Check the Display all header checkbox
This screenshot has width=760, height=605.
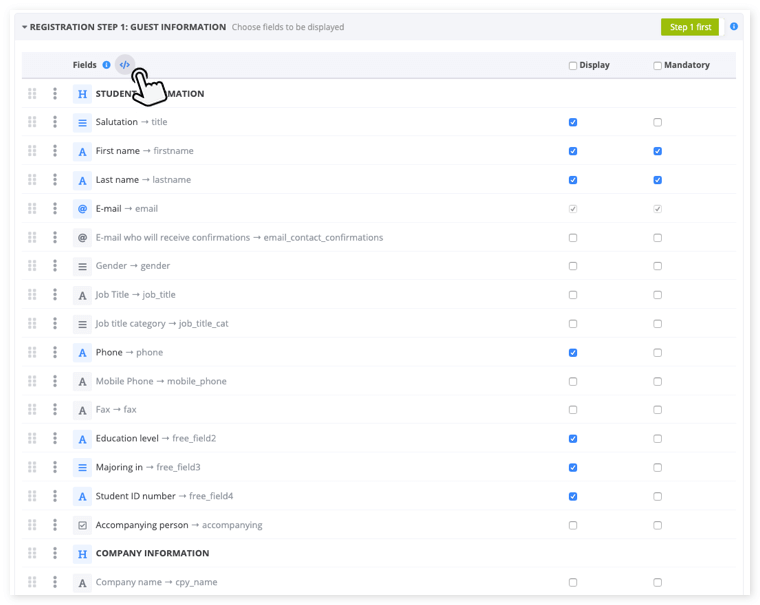click(x=573, y=66)
